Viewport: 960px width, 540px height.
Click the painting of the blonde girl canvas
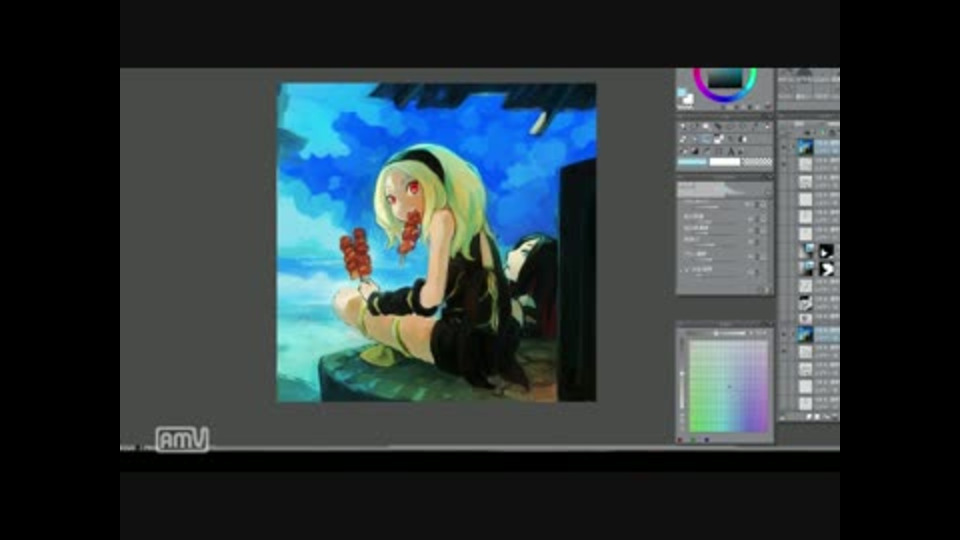(437, 242)
